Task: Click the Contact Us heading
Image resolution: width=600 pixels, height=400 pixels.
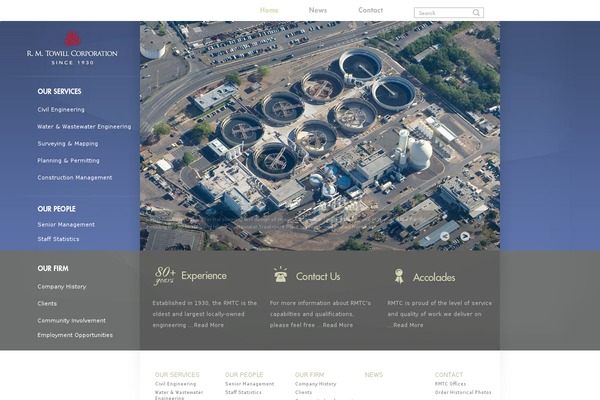Action: pyautogui.click(x=318, y=276)
